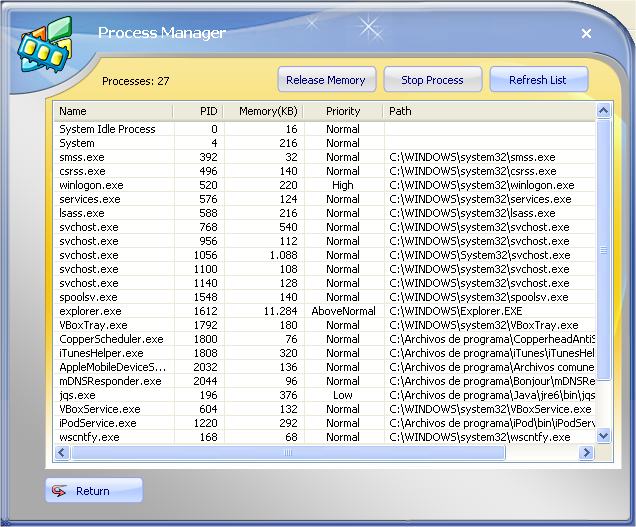This screenshot has width=636, height=527.
Task: Click PID value 1792
Action: [x=205, y=325]
